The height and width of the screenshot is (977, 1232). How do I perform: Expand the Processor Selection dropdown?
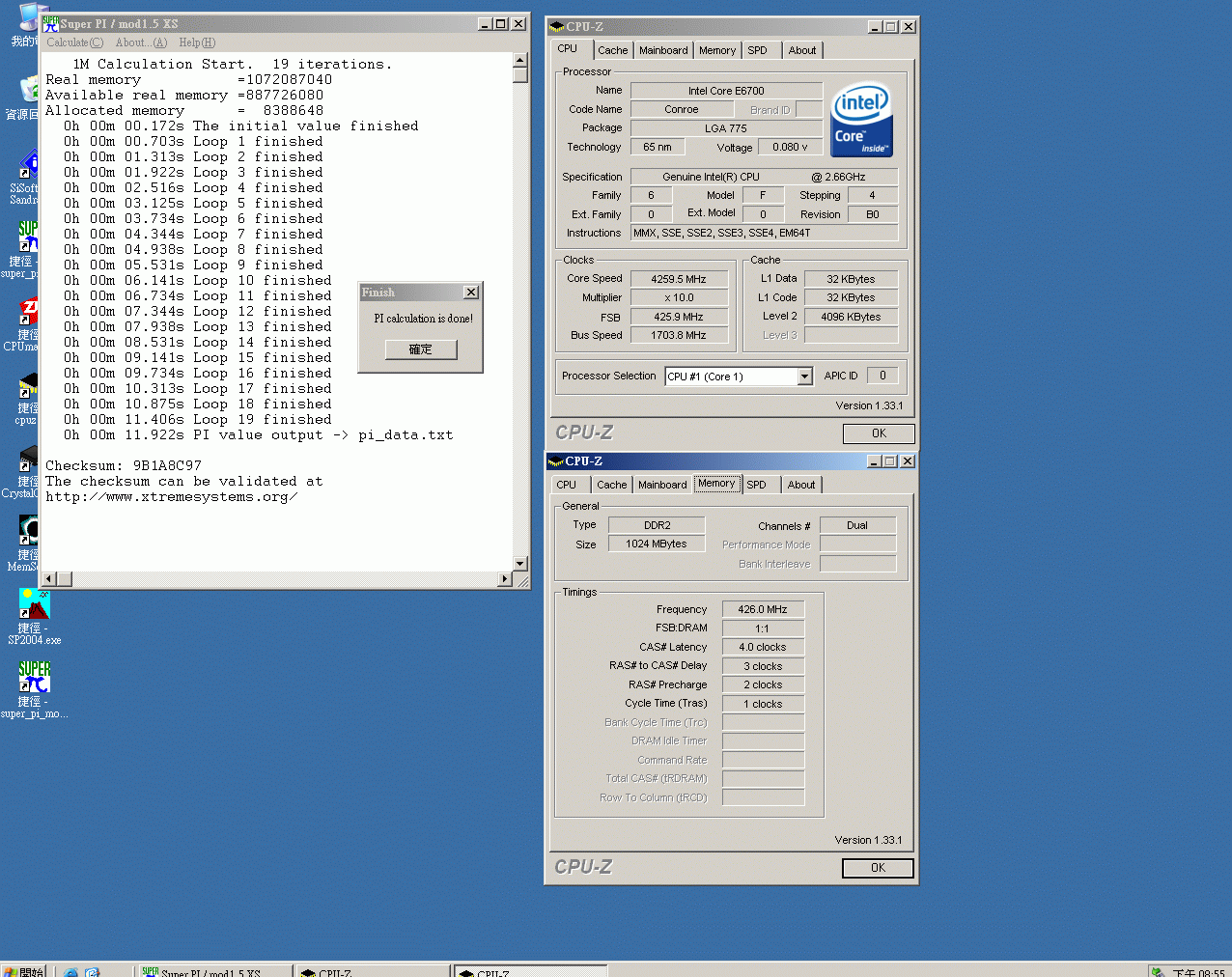tap(805, 377)
